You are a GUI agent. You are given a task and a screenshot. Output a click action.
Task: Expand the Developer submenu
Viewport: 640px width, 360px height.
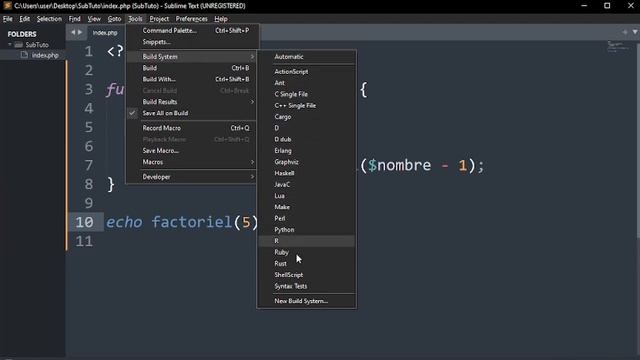coord(191,177)
